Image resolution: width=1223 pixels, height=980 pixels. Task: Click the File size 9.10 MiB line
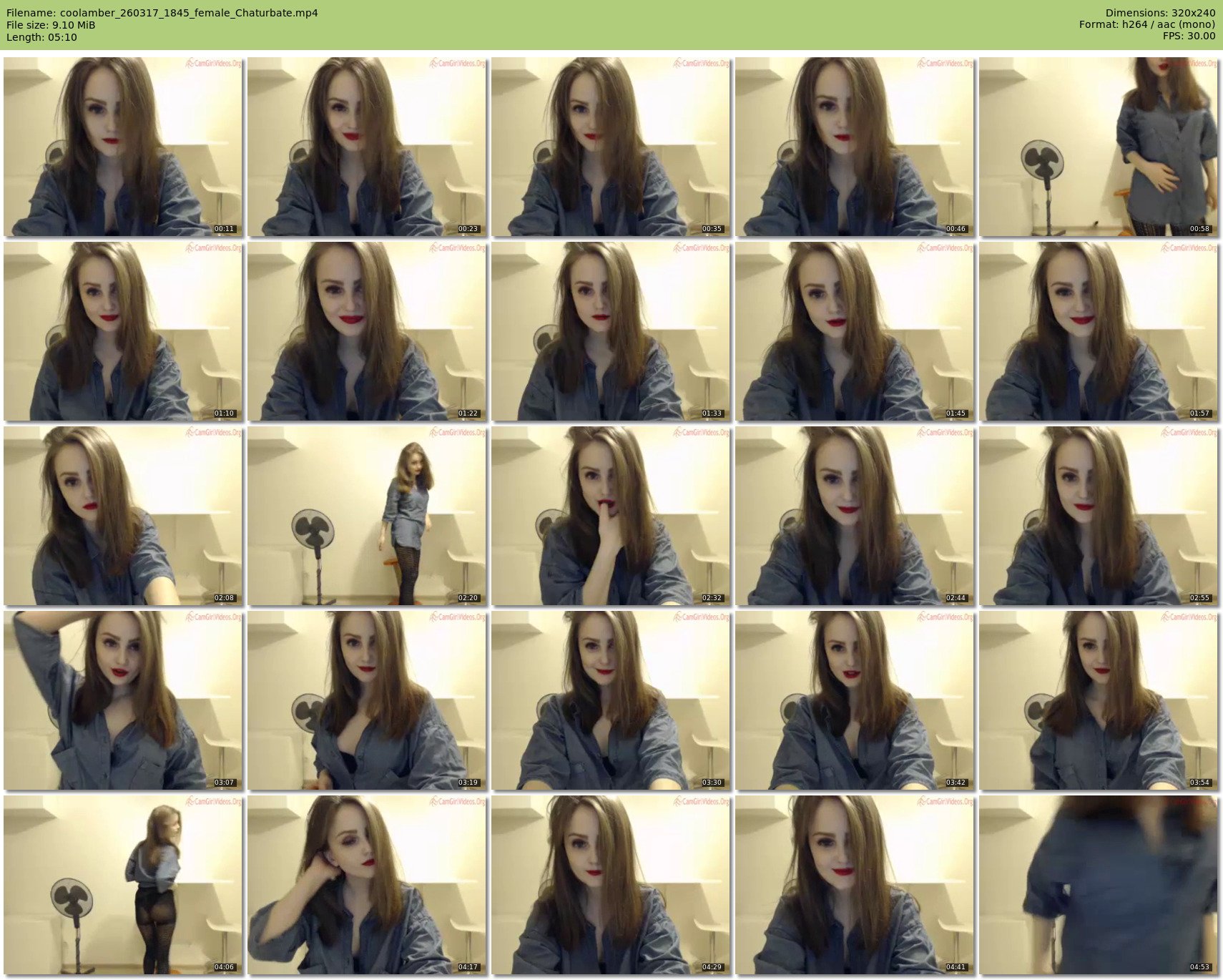pos(51,25)
